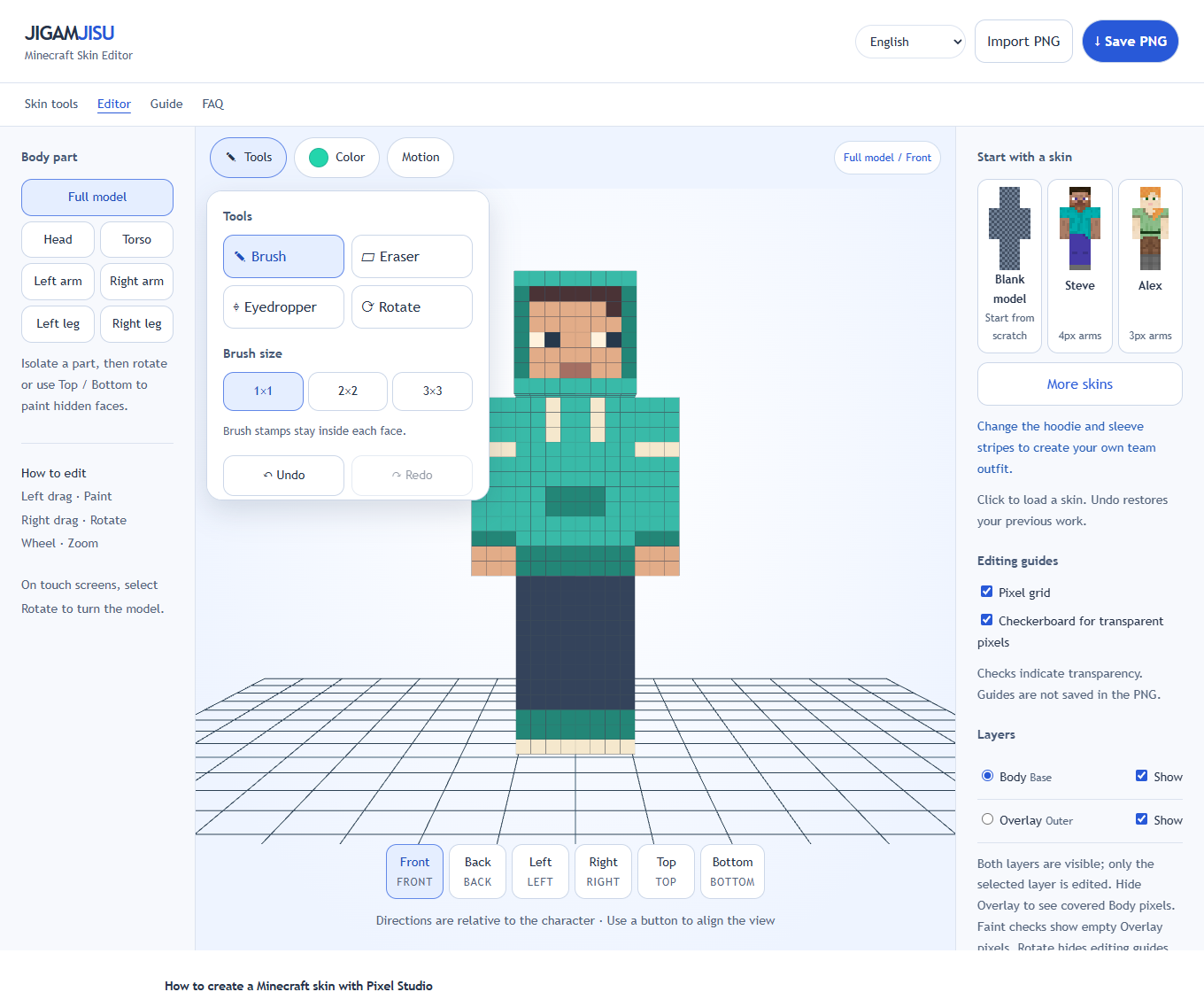
Task: Select the Eraser tool
Action: pyautogui.click(x=412, y=257)
